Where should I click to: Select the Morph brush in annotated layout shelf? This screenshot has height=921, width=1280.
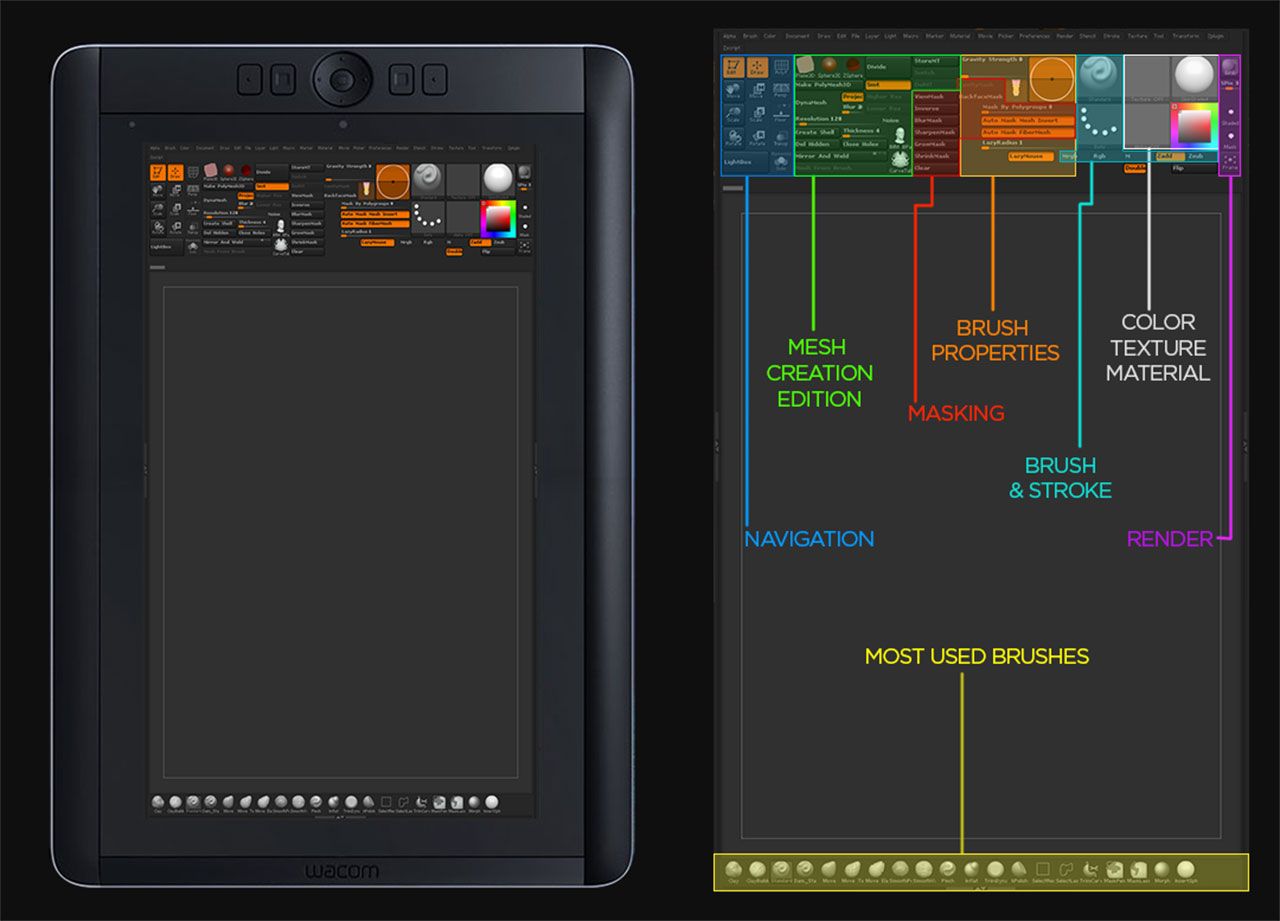(1162, 870)
